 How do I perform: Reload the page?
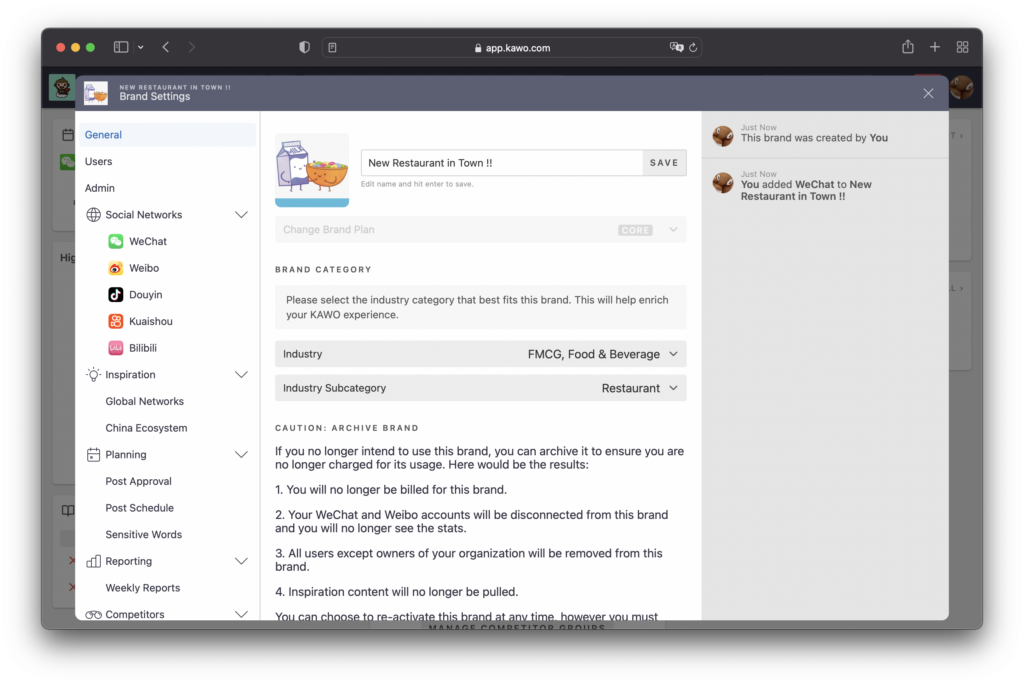tap(693, 47)
